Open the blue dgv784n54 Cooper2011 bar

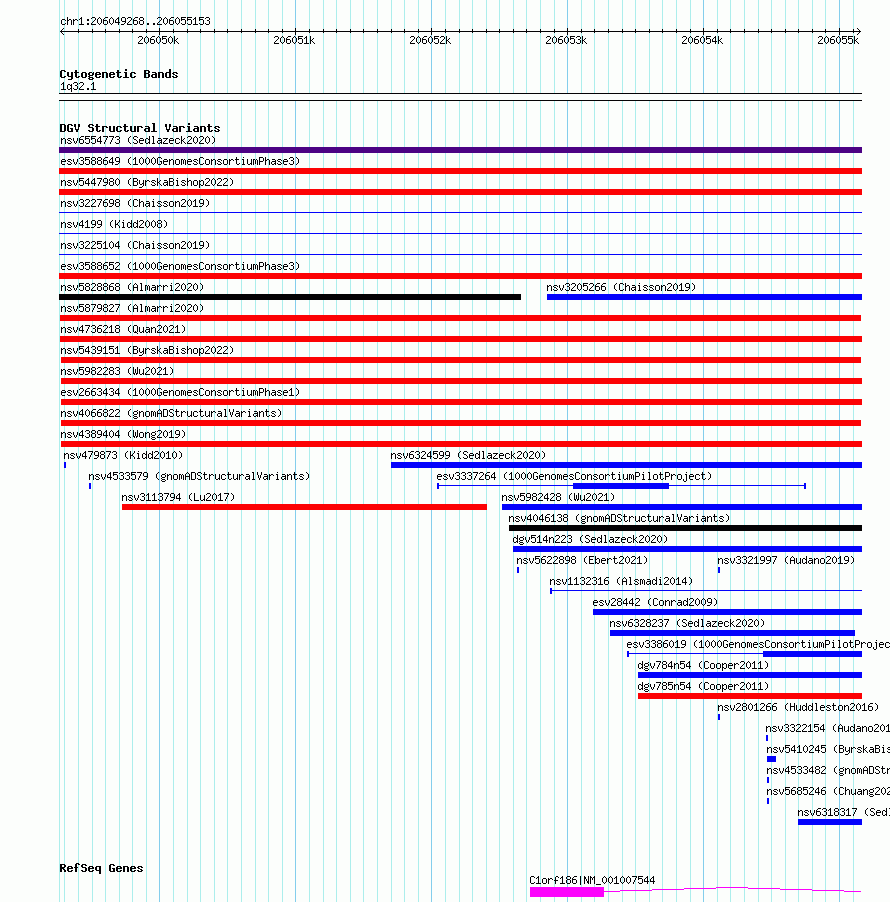(x=750, y=675)
